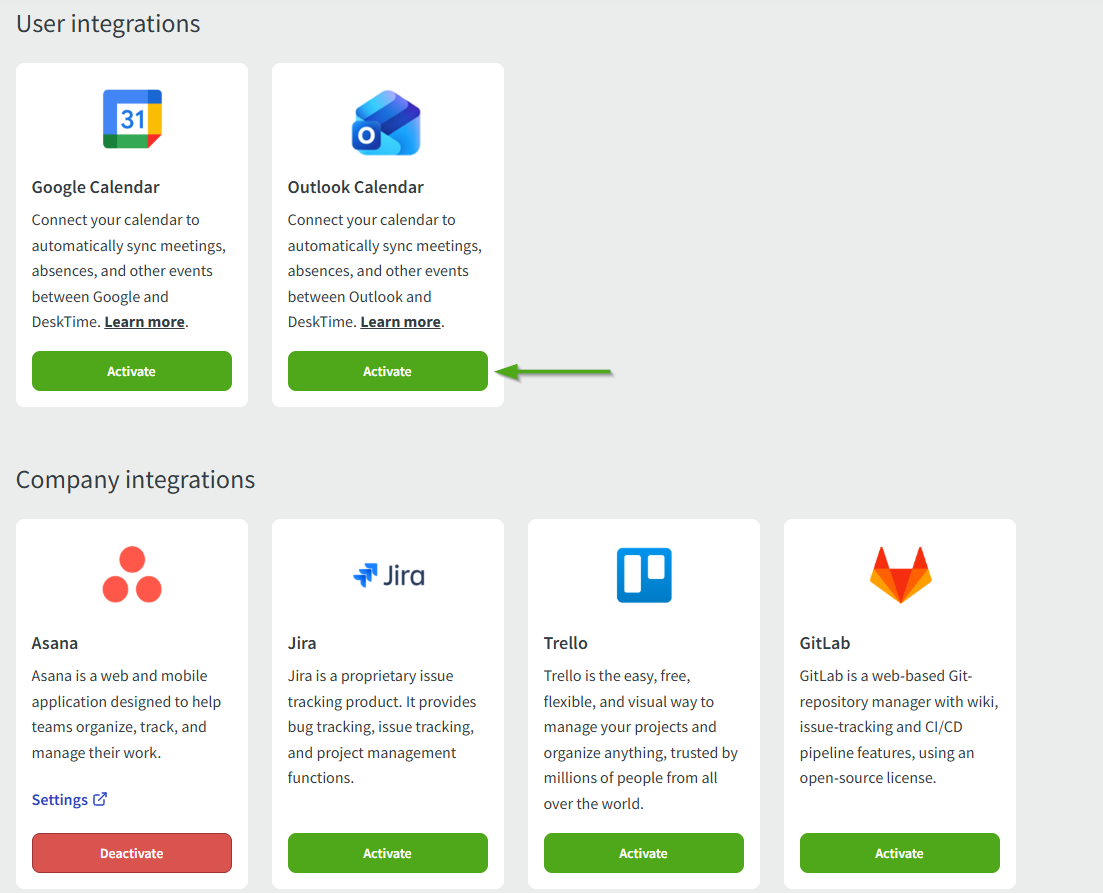Image resolution: width=1103 pixels, height=893 pixels.
Task: Deactivate the Asana integration
Action: pos(132,853)
